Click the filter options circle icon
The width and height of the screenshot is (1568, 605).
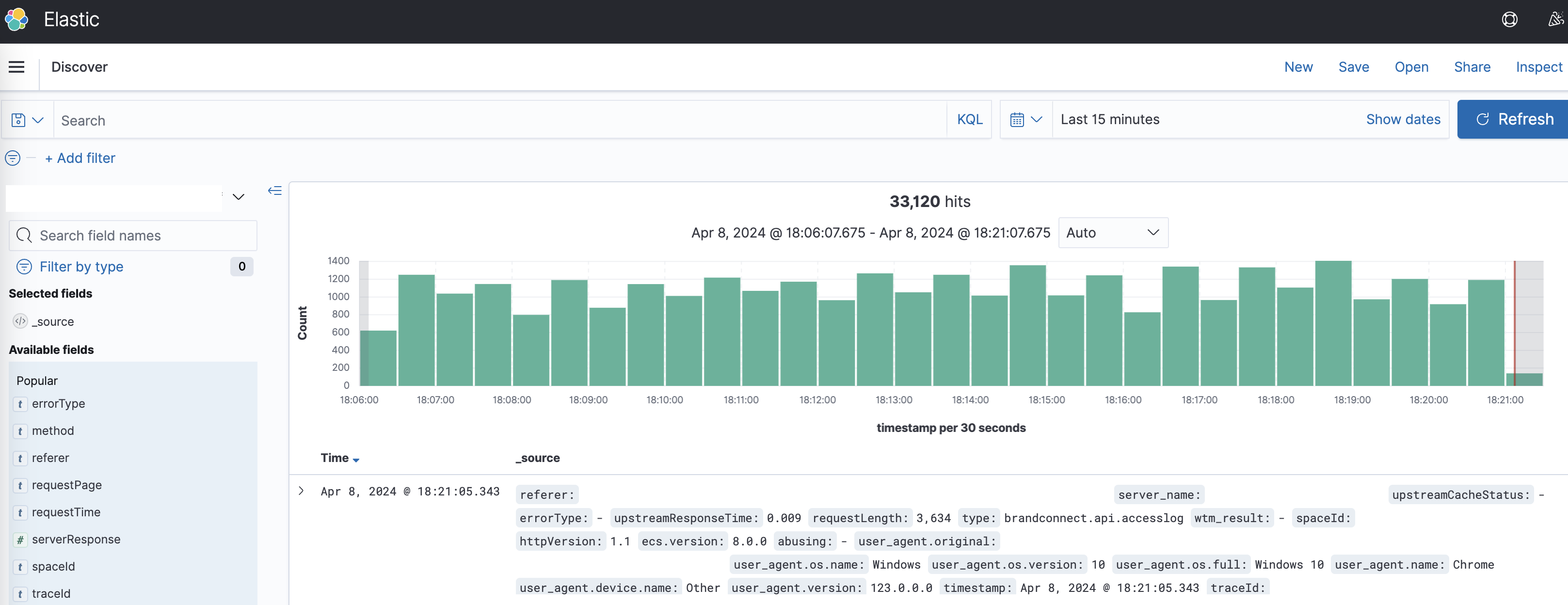click(12, 158)
